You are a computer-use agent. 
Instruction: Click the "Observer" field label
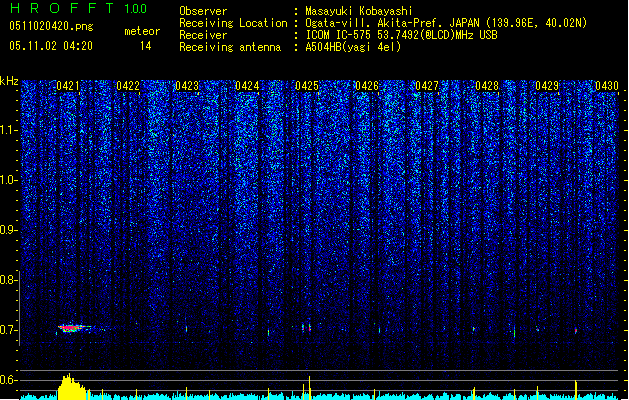pos(203,11)
